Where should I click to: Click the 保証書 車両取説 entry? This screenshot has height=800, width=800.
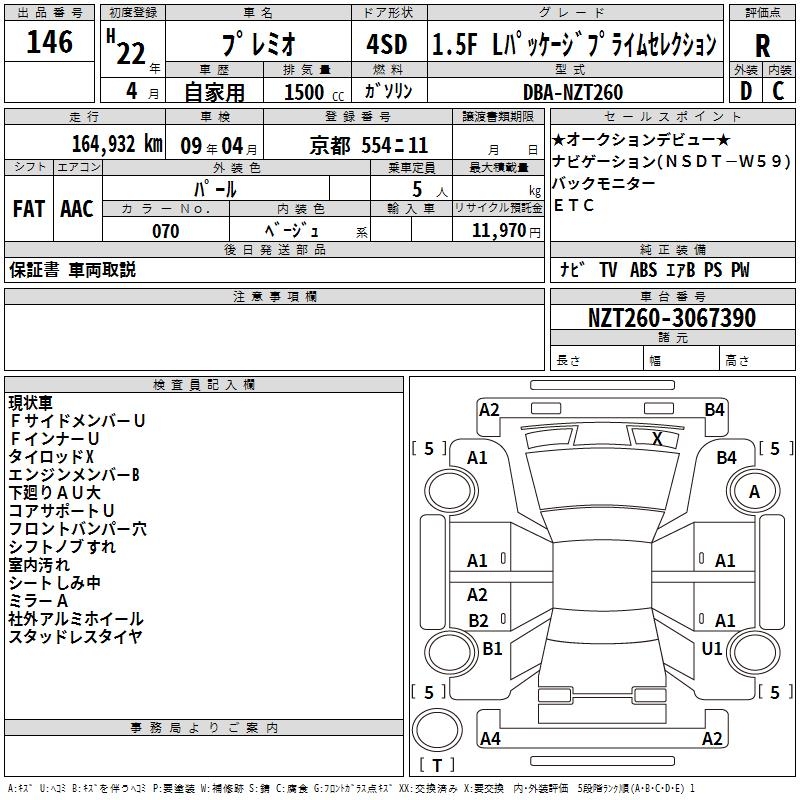pyautogui.click(x=72, y=270)
